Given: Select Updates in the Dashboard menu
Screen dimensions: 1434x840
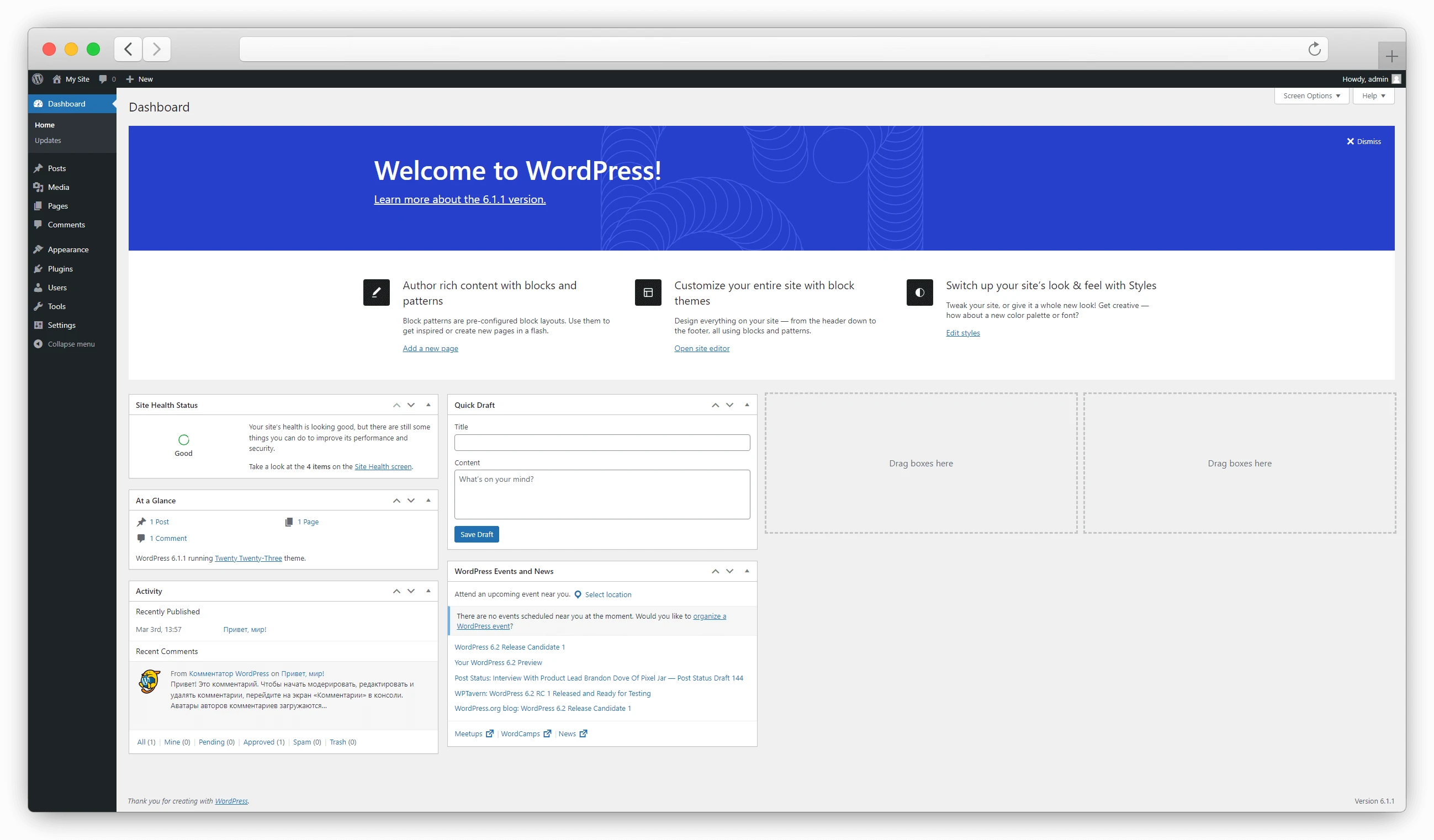Looking at the screenshot, I should point(48,140).
